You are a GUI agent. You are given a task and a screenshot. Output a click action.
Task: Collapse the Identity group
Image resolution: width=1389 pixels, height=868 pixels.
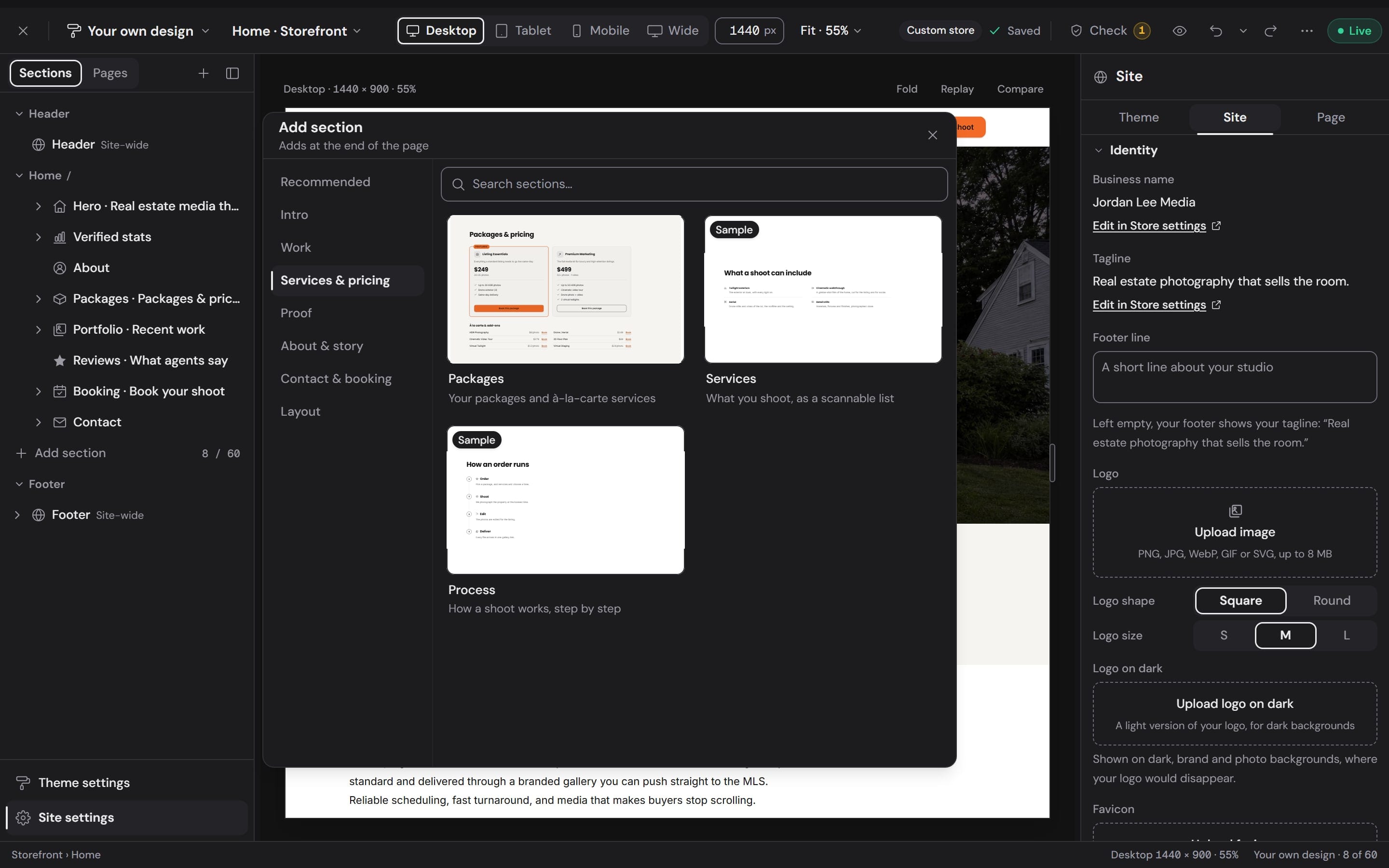1099,150
